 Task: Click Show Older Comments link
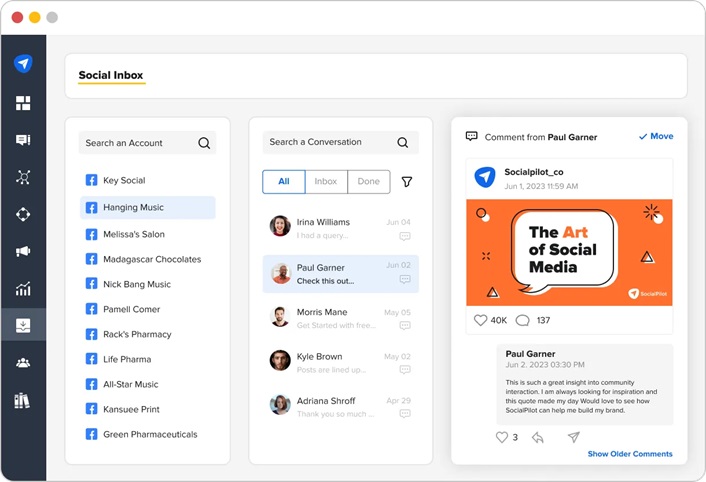coord(630,454)
